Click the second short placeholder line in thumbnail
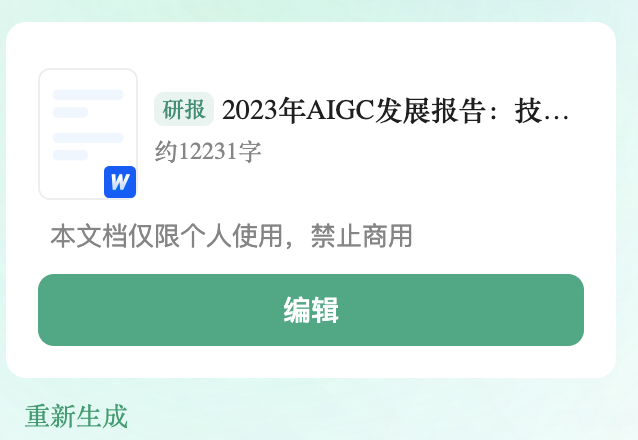 pos(70,112)
